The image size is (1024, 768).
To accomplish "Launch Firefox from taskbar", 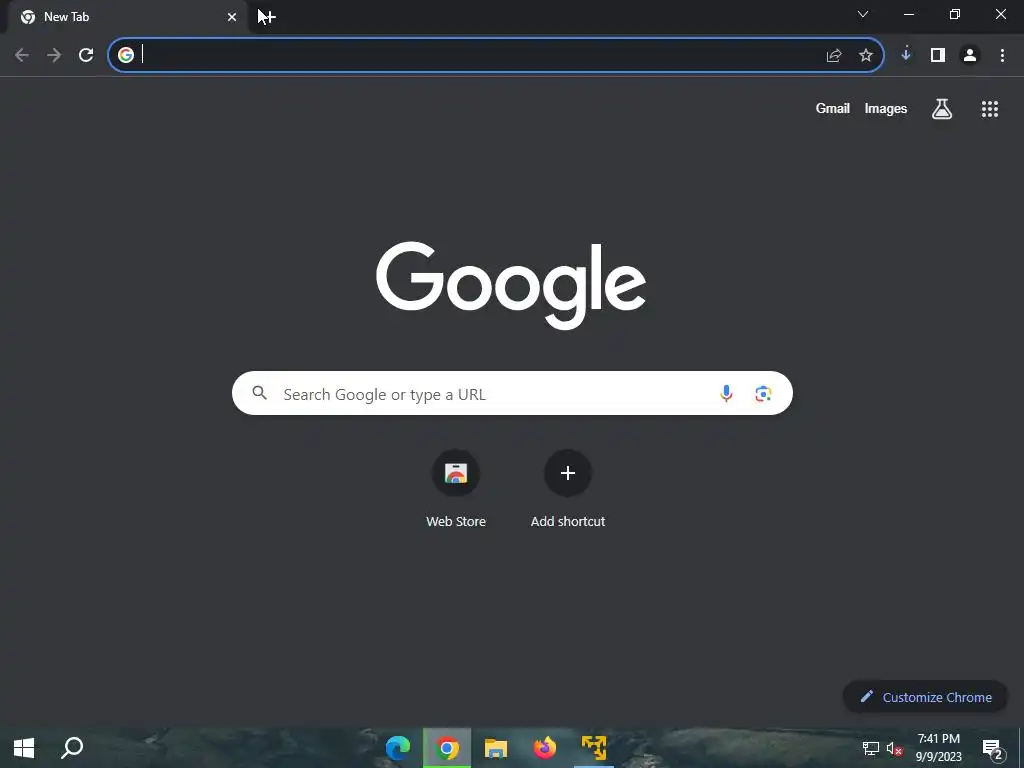I will click(545, 748).
